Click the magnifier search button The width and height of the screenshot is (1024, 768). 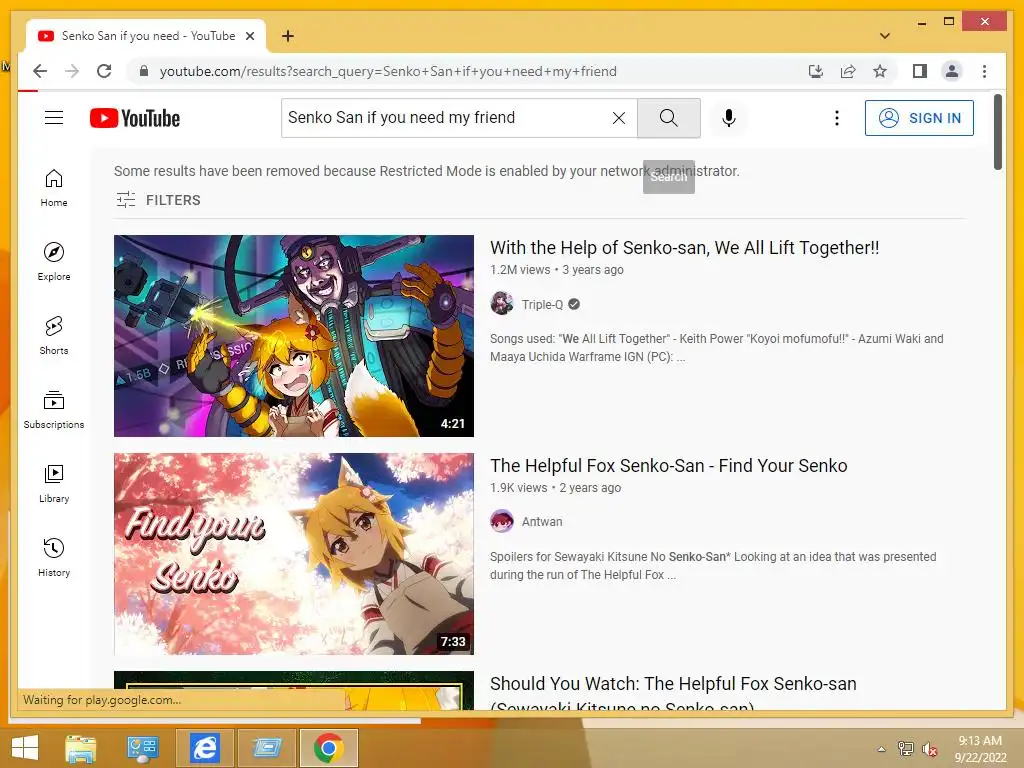[668, 118]
